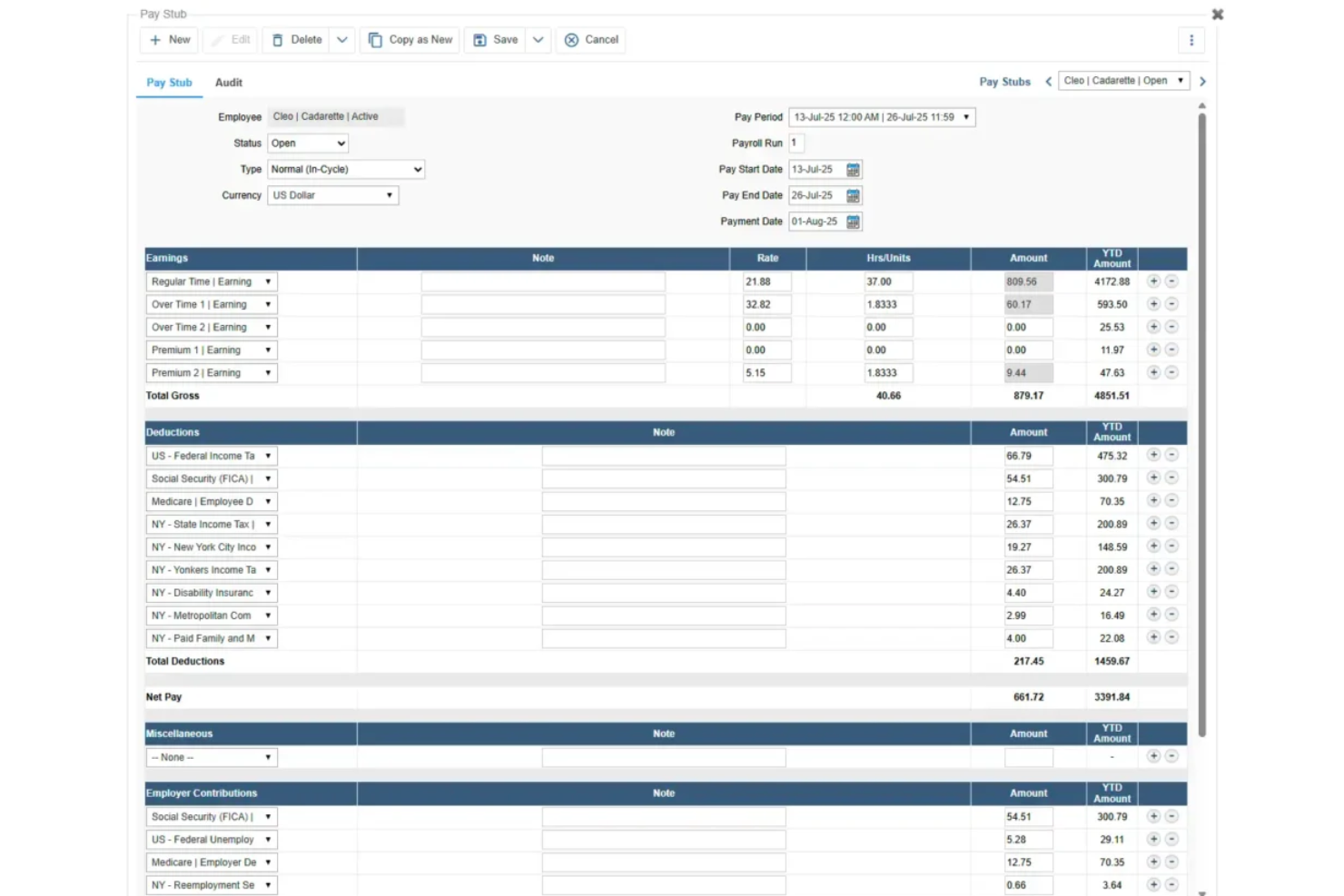The image size is (1344, 896).
Task: Open the Pay End Date calendar picker
Action: click(x=852, y=195)
